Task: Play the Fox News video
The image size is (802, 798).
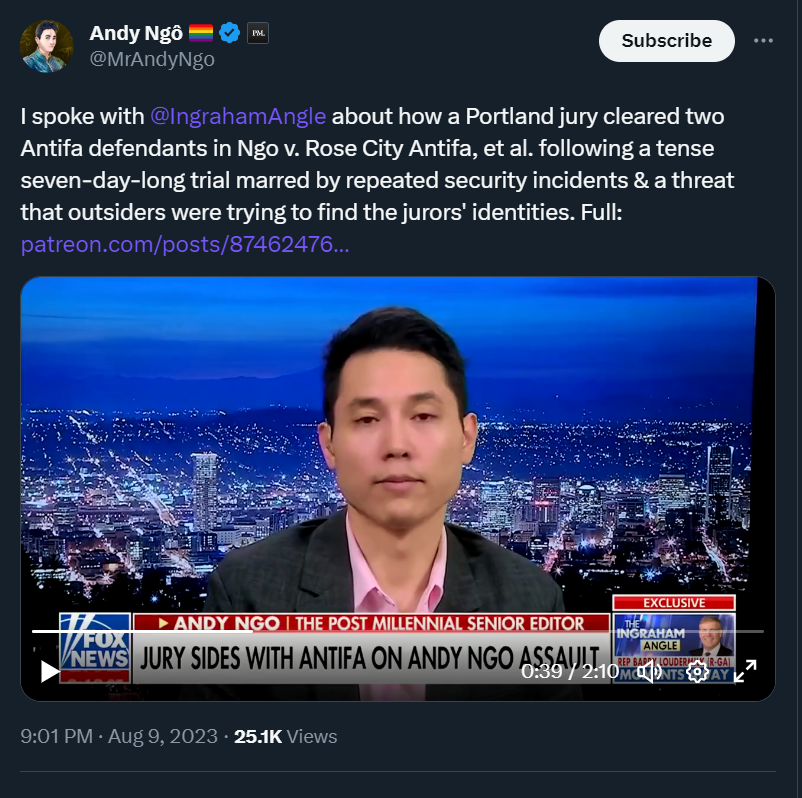Action: pos(50,671)
